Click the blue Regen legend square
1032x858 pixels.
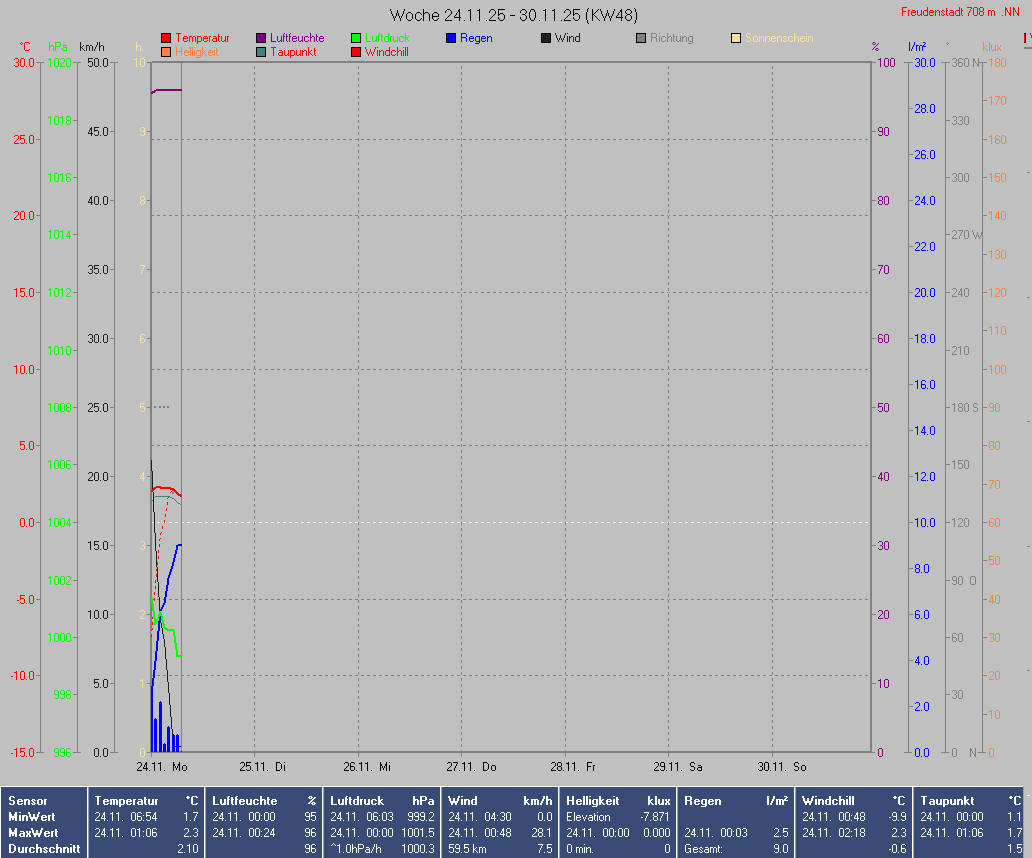(451, 38)
